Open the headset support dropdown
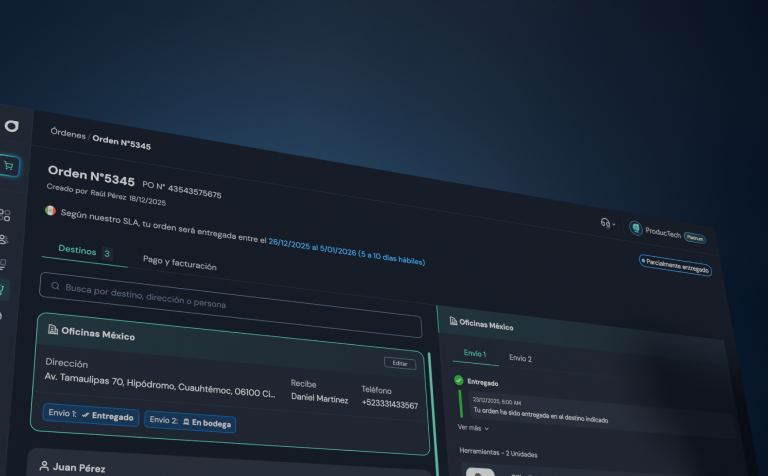This screenshot has height=476, width=768. pos(607,223)
